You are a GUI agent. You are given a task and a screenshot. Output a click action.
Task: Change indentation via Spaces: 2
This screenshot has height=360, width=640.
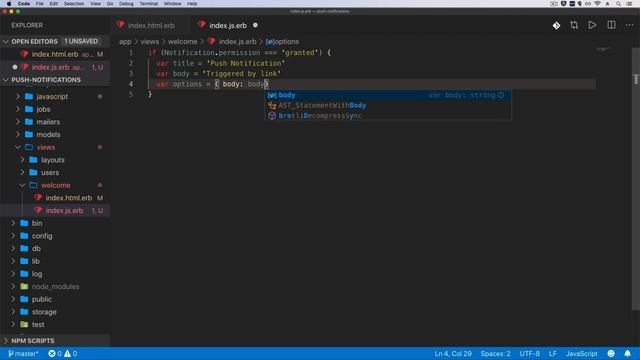click(x=495, y=353)
